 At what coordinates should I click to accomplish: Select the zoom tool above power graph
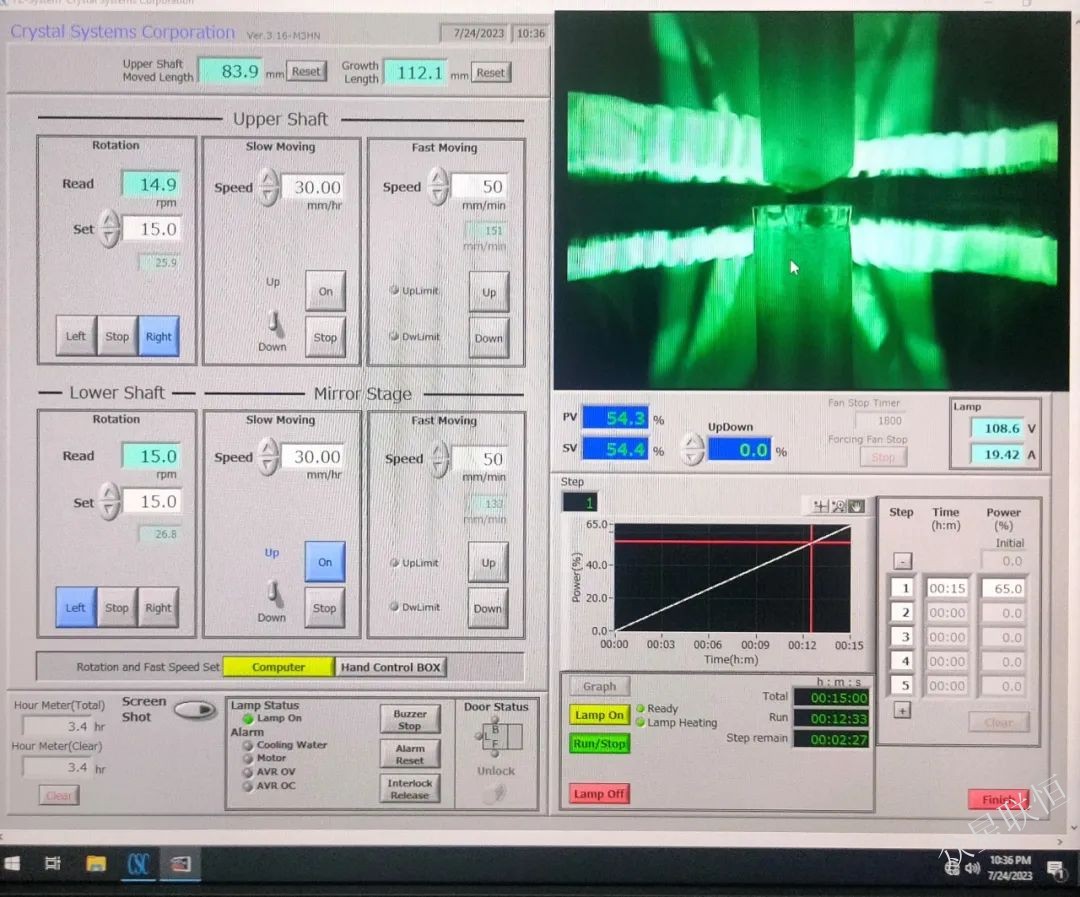pos(838,506)
